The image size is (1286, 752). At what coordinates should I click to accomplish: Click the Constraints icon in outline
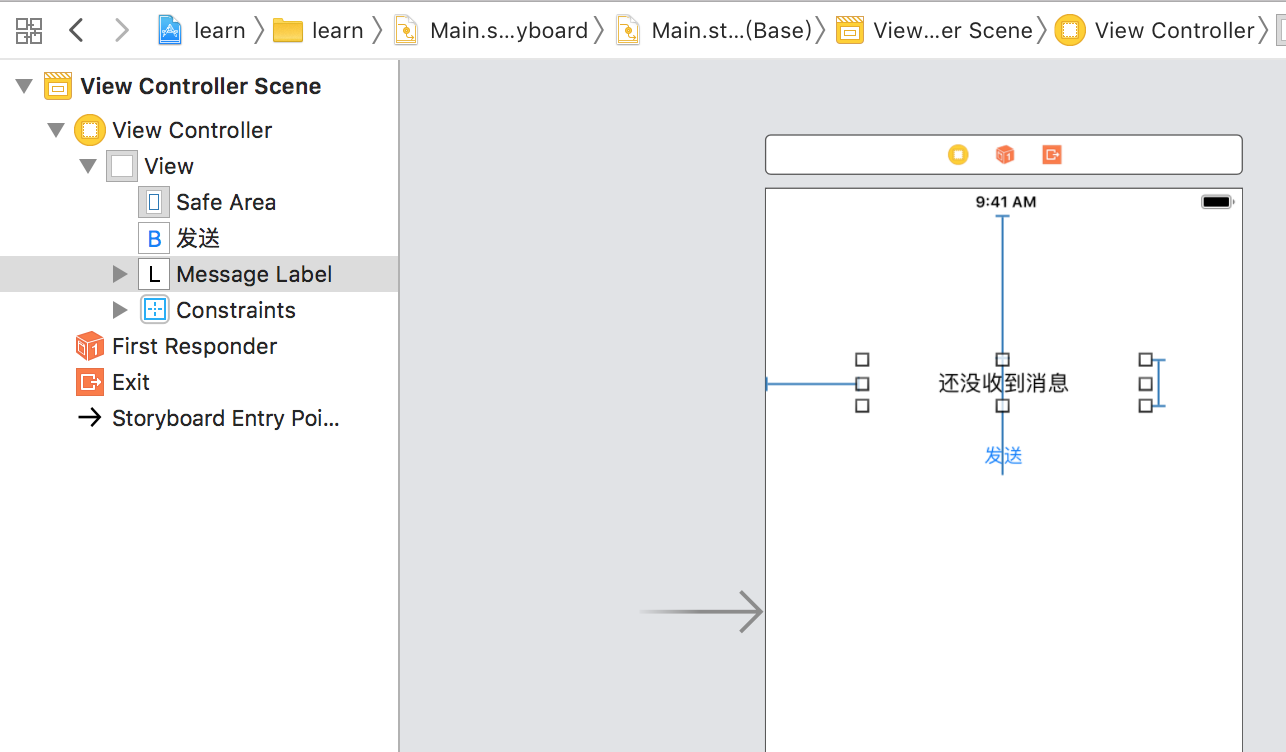[x=154, y=310]
